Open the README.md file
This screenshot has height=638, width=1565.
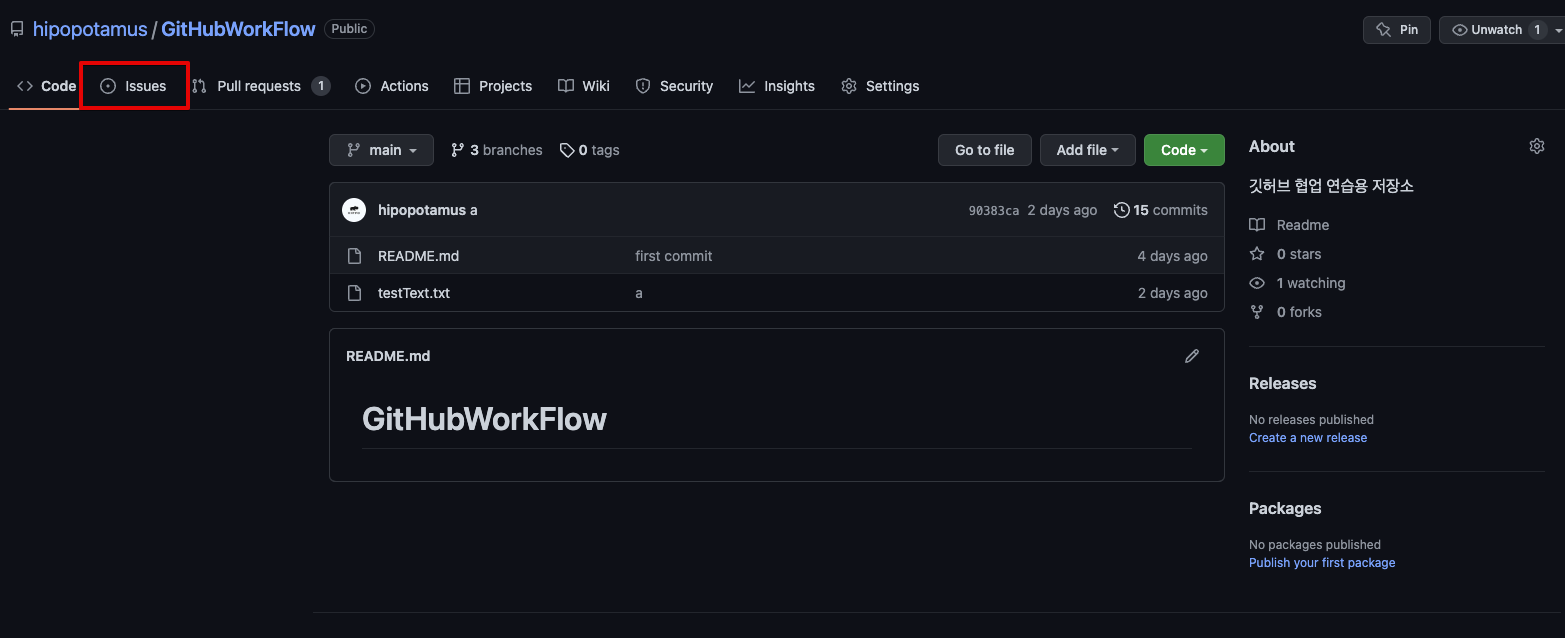[x=418, y=256]
